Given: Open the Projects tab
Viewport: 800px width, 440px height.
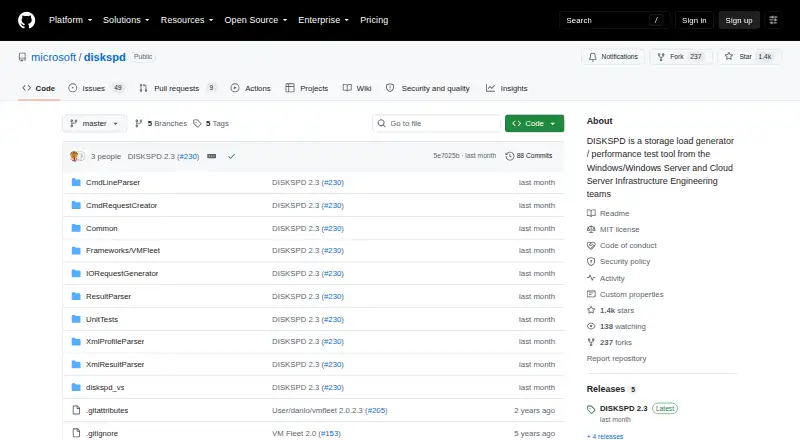Looking at the screenshot, I should pyautogui.click(x=307, y=88).
